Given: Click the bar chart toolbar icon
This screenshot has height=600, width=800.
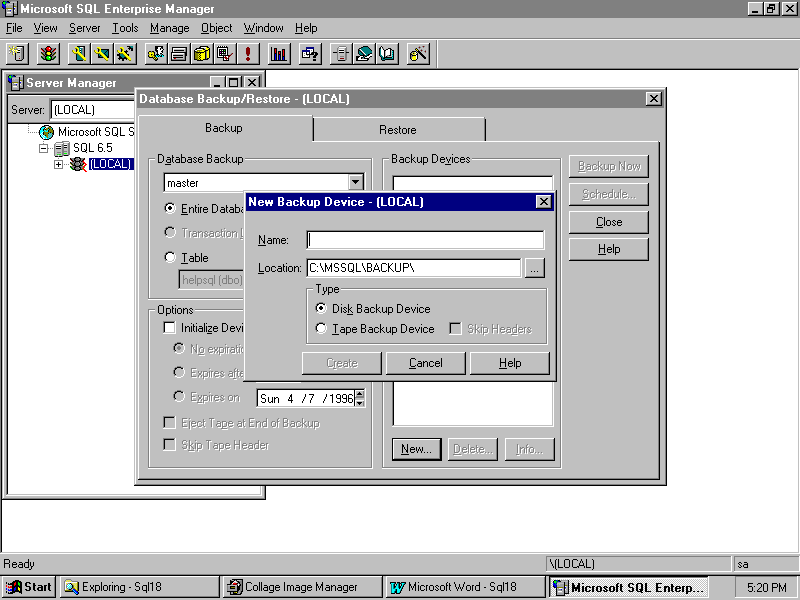Looking at the screenshot, I should pos(279,54).
